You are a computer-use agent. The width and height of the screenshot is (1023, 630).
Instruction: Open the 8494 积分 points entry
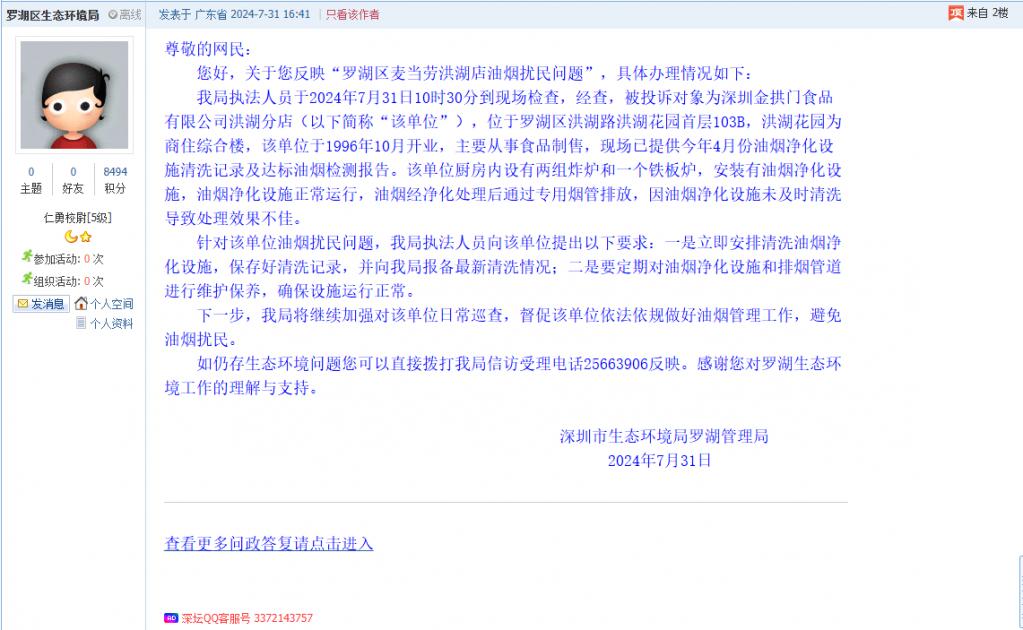115,180
